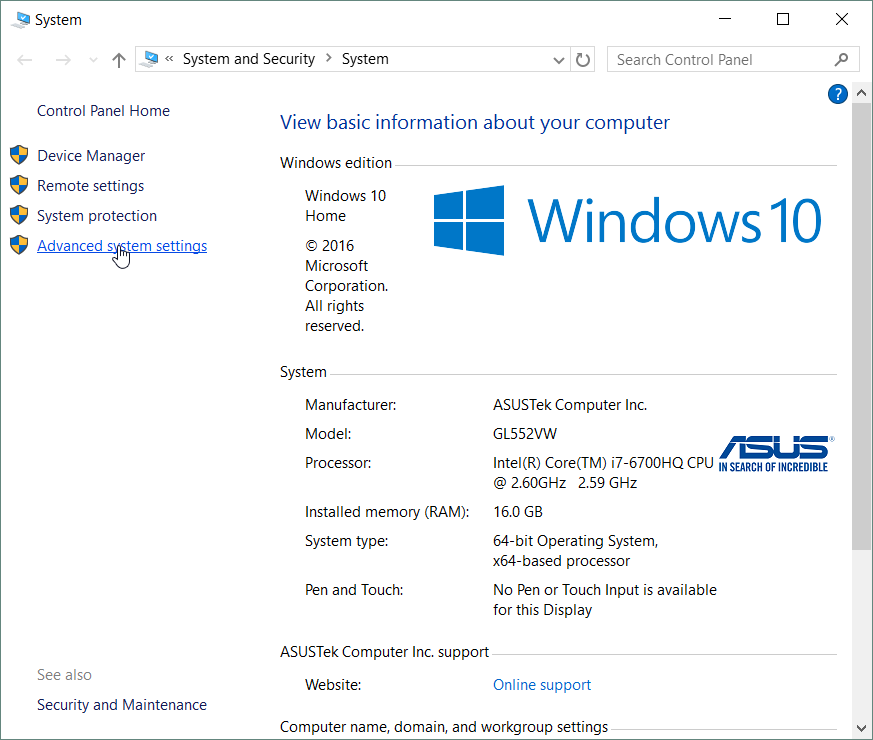This screenshot has width=873, height=740.
Task: Click the model value GL552VW
Action: pos(524,434)
